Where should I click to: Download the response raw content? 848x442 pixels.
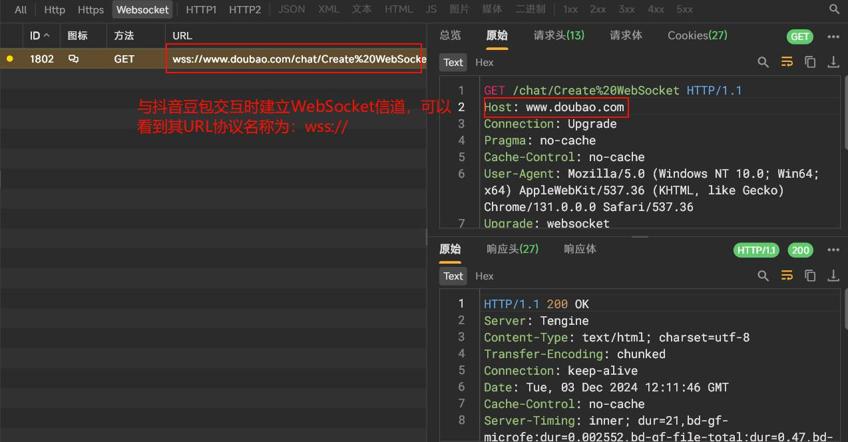[x=833, y=276]
